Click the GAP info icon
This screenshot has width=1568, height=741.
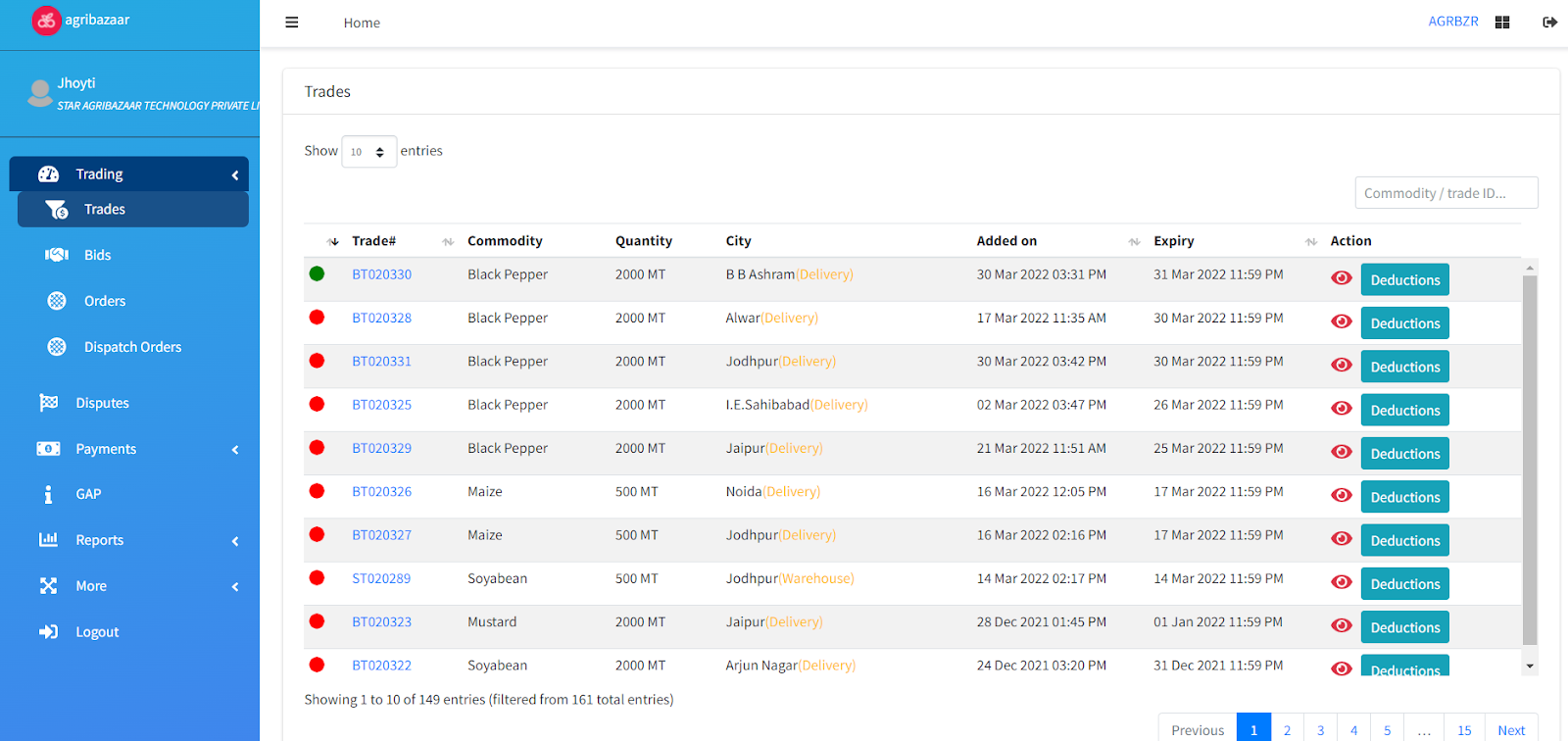(48, 494)
